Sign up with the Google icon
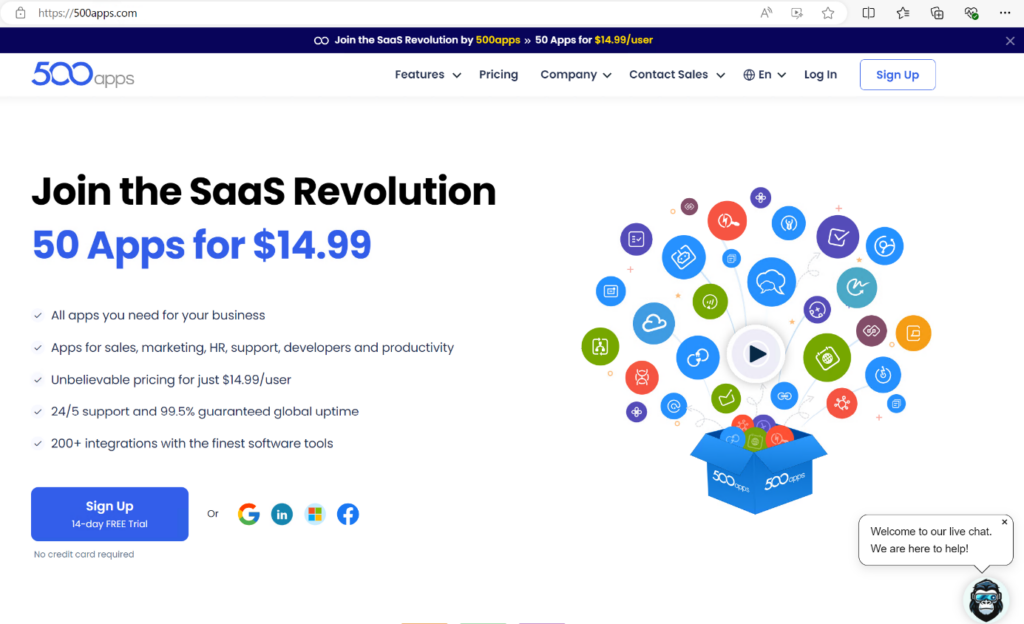Viewport: 1024px width, 624px height. pos(249,514)
